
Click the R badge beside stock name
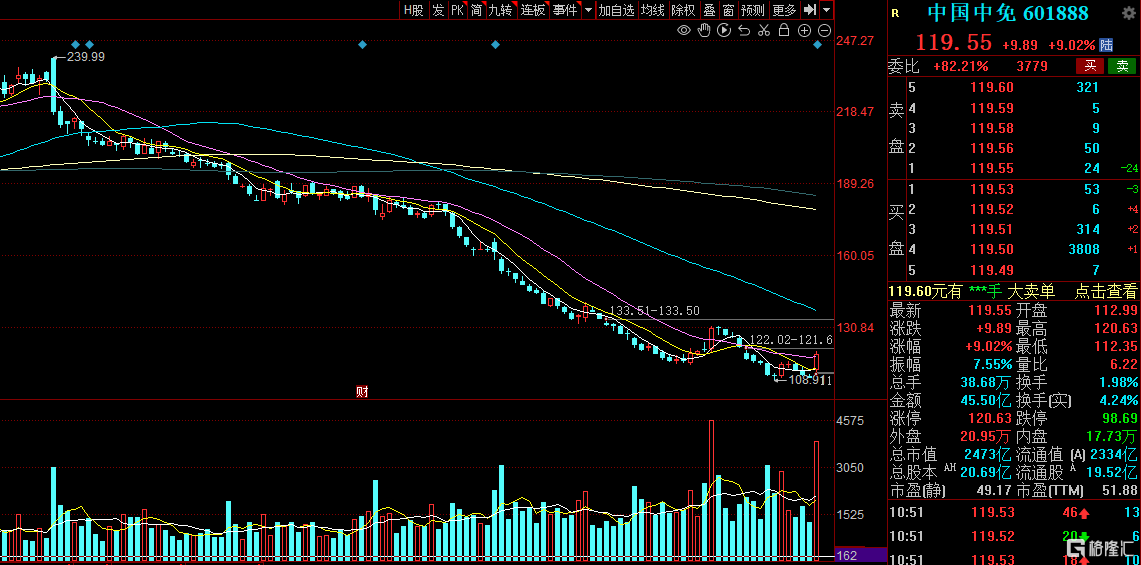tap(895, 12)
